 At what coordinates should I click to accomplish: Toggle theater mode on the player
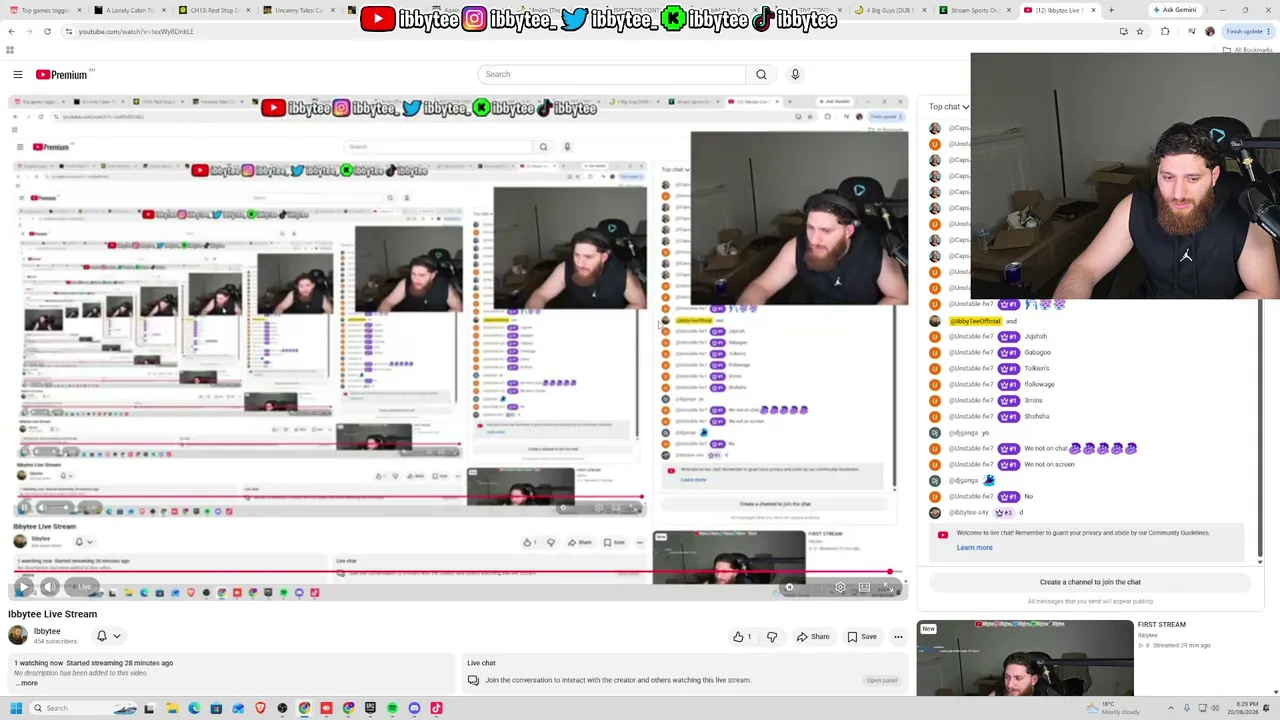[x=864, y=587]
